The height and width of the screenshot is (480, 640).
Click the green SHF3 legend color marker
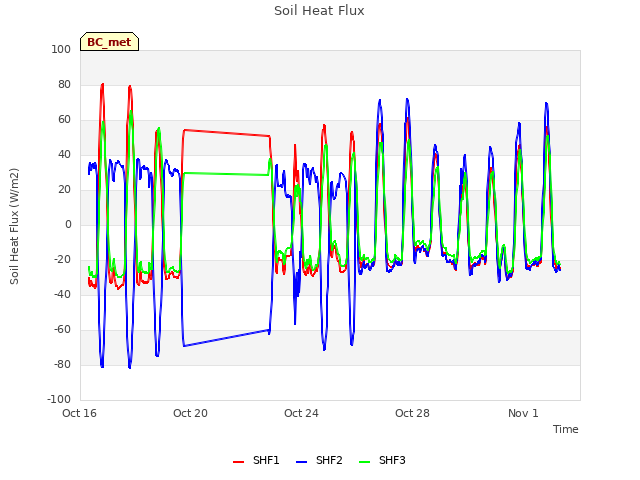coord(364,462)
